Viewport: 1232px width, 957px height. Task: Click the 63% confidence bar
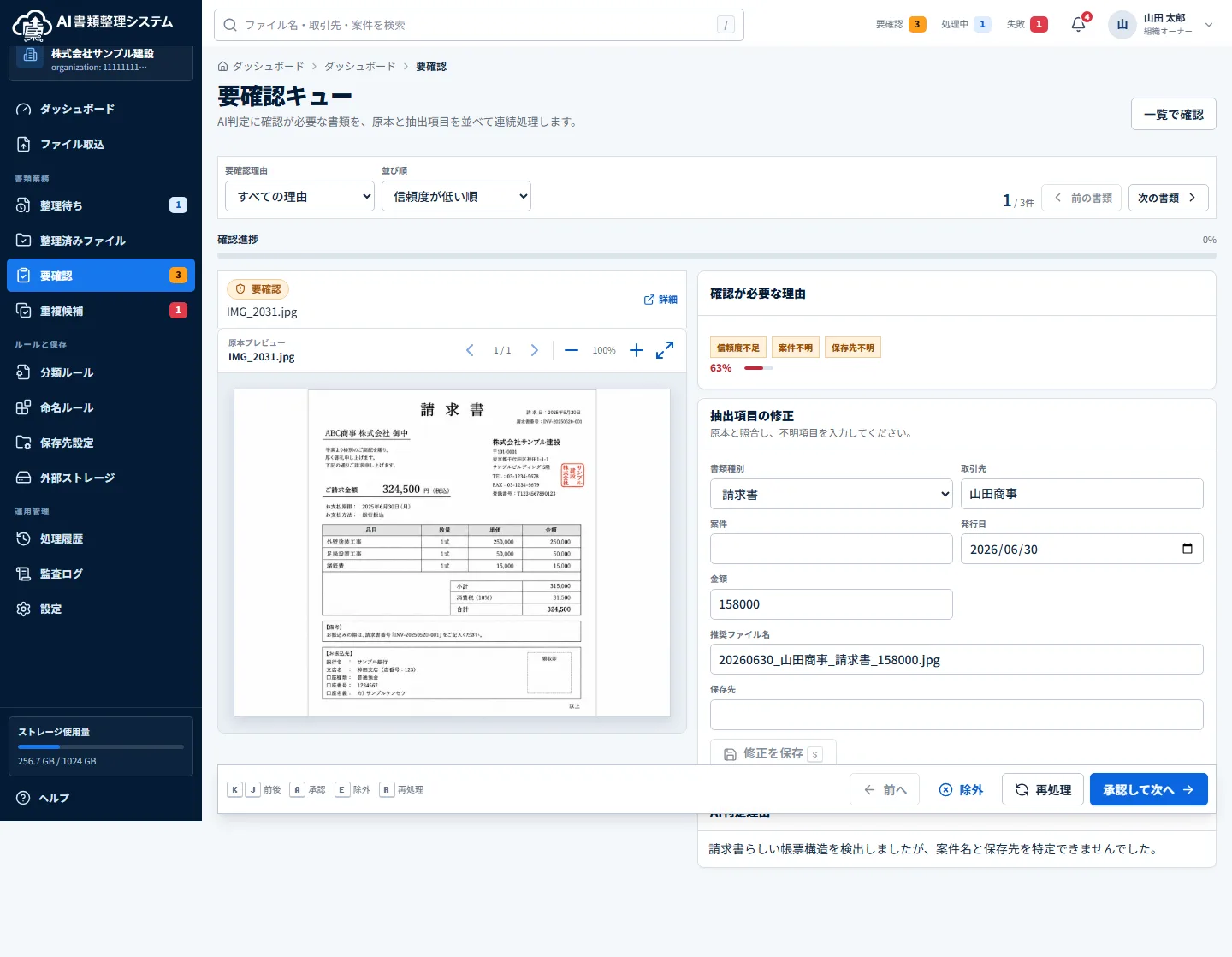[758, 368]
